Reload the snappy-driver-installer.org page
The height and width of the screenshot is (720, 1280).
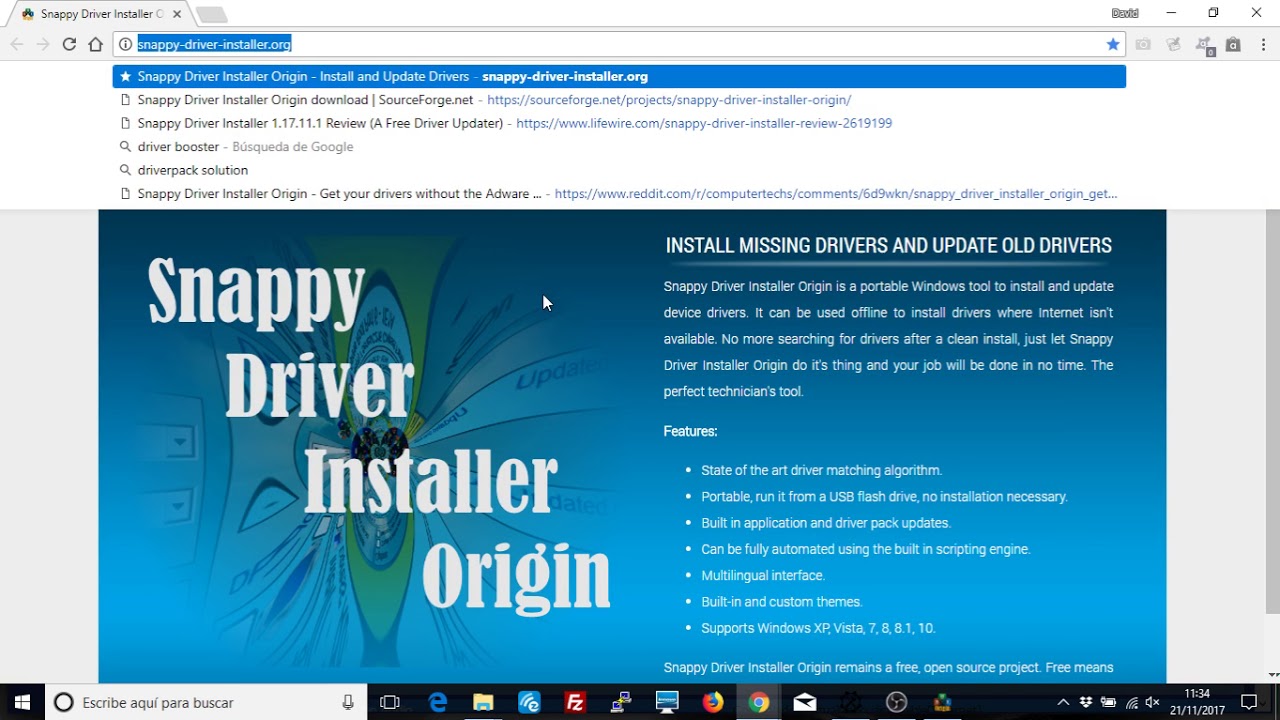68,44
